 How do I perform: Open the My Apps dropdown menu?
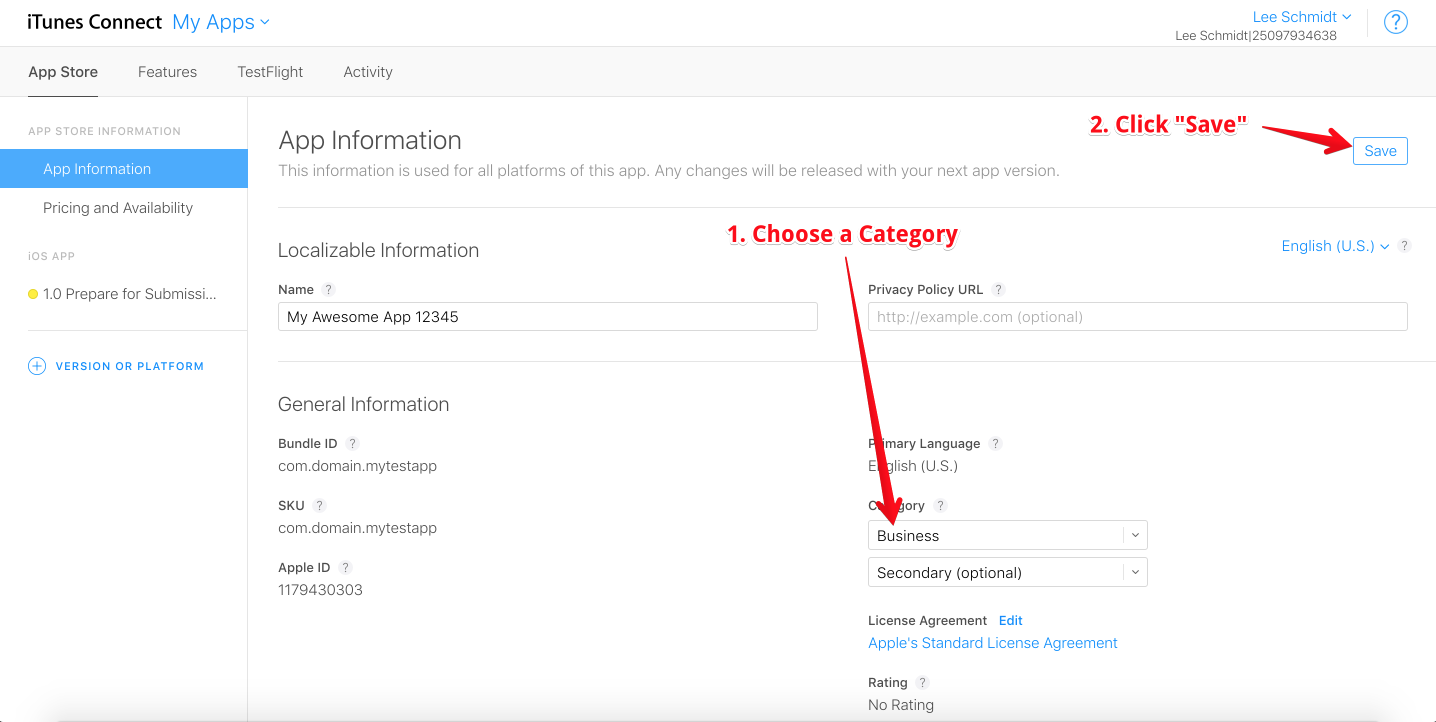tap(221, 22)
